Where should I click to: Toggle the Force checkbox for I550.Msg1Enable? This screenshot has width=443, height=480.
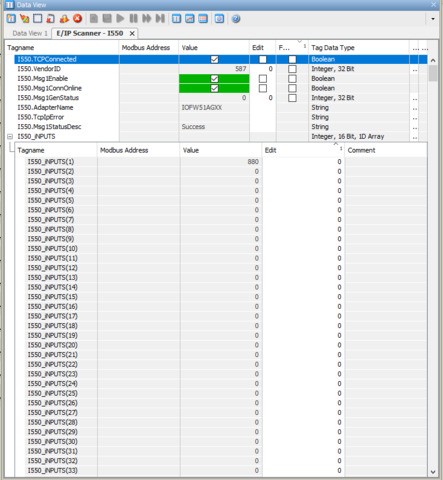(292, 79)
